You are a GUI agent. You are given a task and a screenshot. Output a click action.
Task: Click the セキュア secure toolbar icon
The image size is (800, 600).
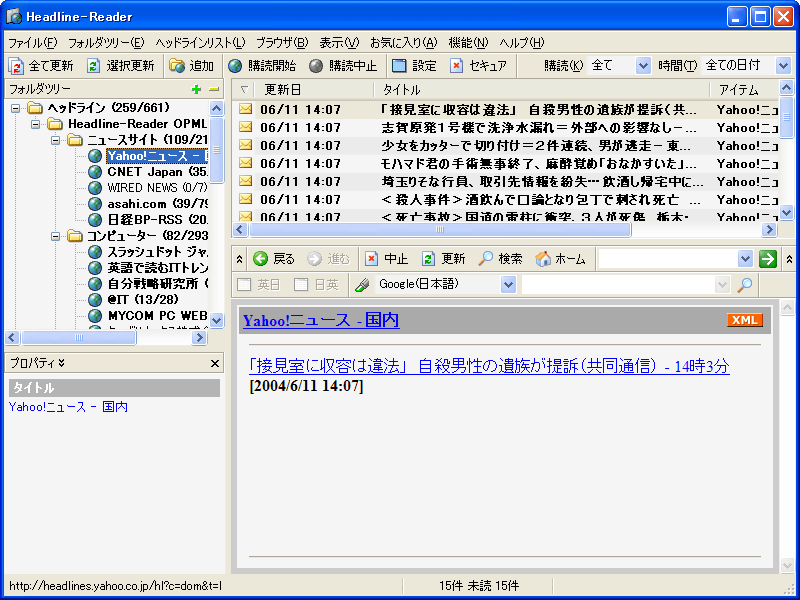coord(457,66)
